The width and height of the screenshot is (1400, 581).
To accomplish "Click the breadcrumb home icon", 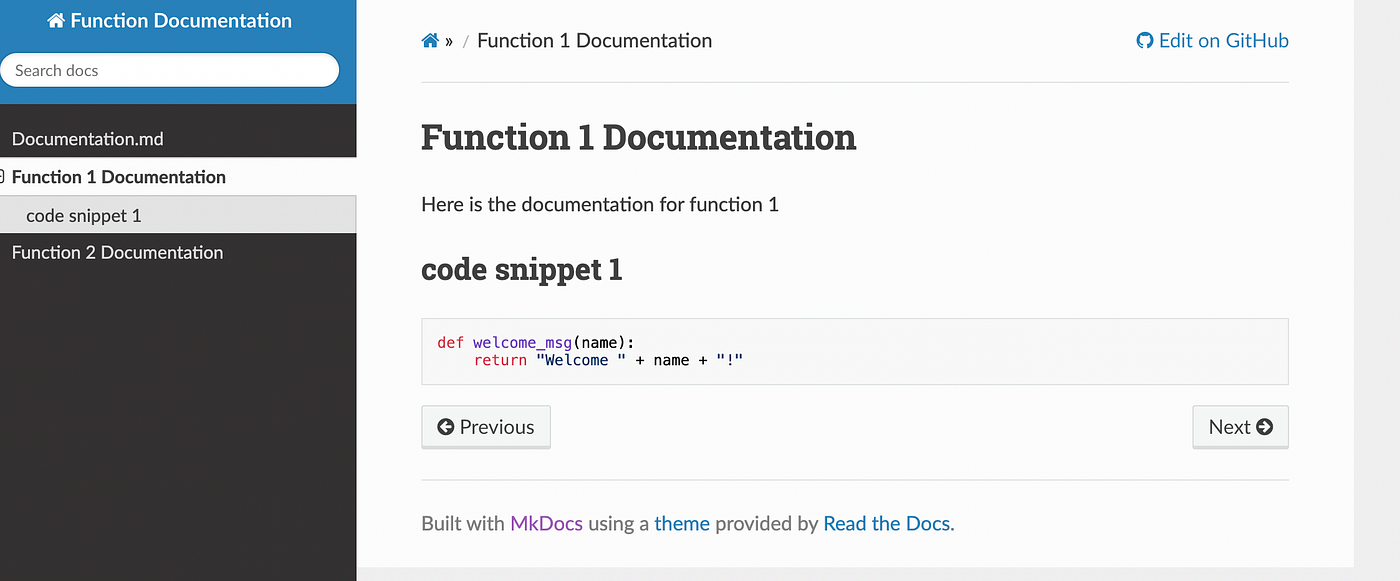I will coord(430,41).
